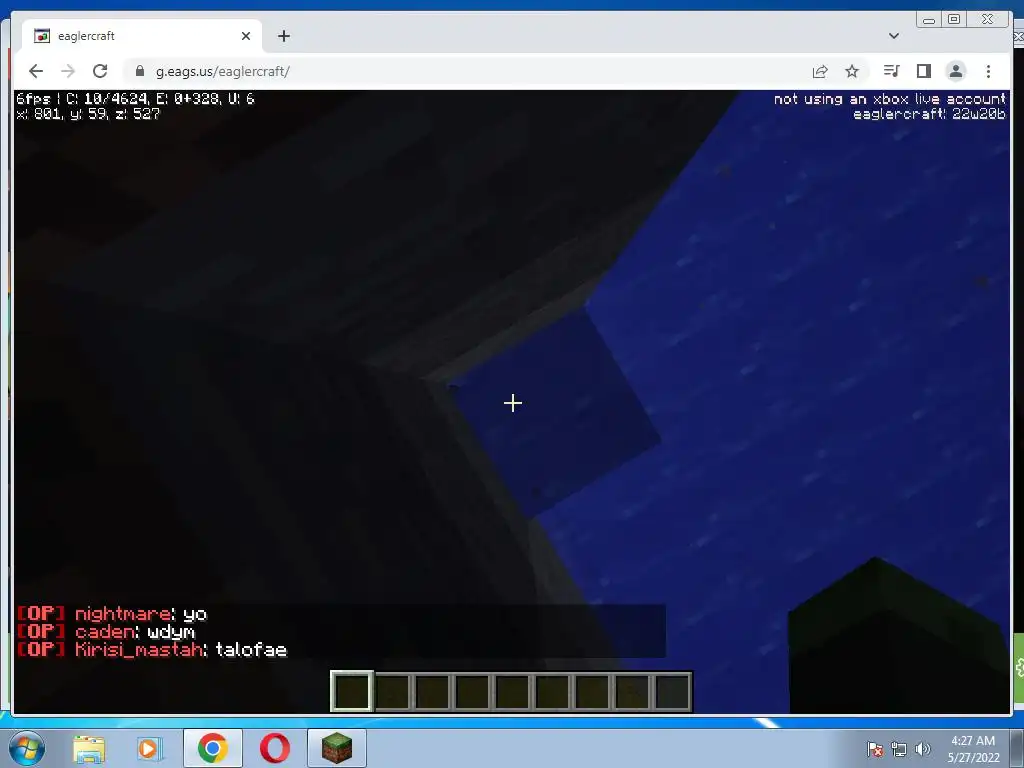Click the Show desktop strip
Image resolution: width=1024 pixels, height=768 pixels.
[x=1017, y=748]
